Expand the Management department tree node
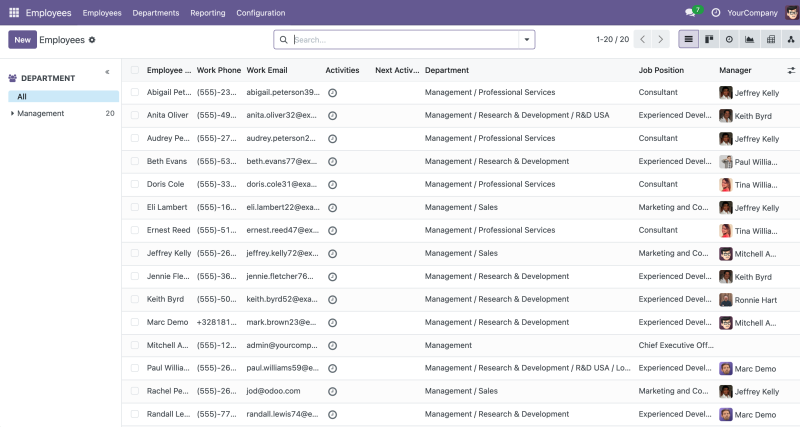 (12, 114)
